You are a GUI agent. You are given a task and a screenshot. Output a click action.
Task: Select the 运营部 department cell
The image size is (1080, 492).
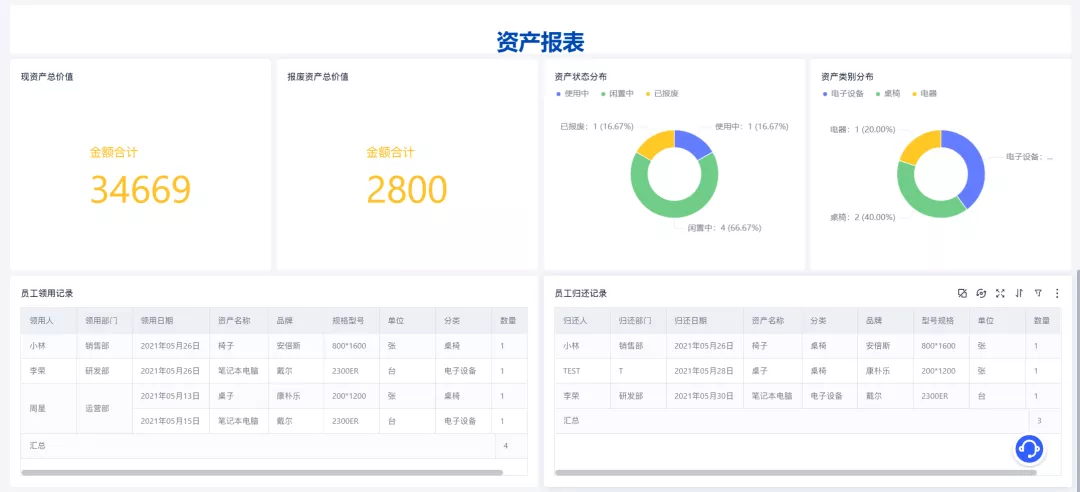click(x=104, y=409)
